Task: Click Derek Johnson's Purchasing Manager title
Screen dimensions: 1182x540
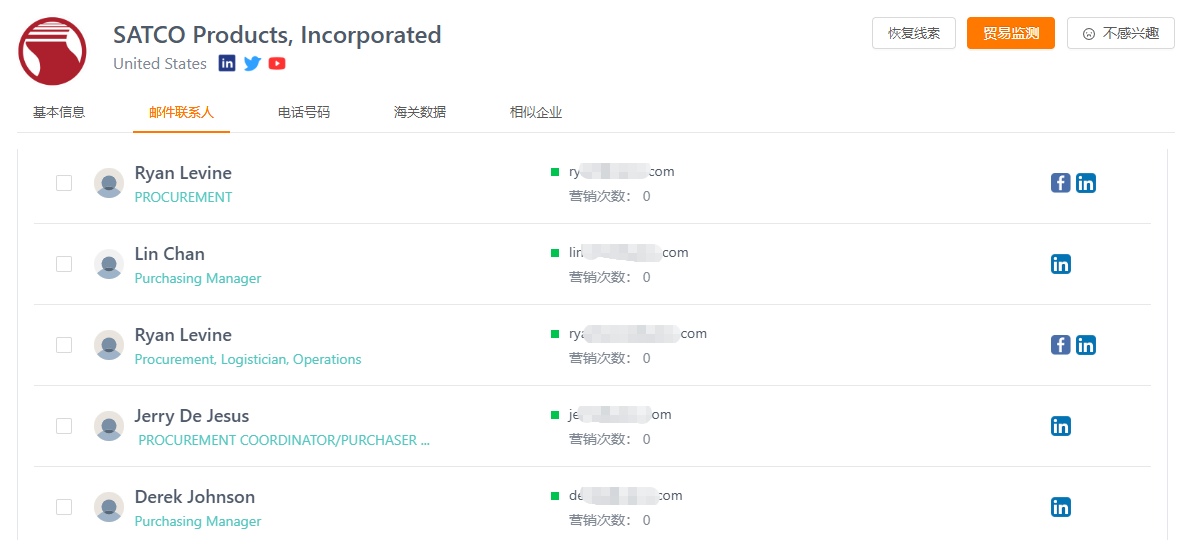Action: tap(198, 521)
